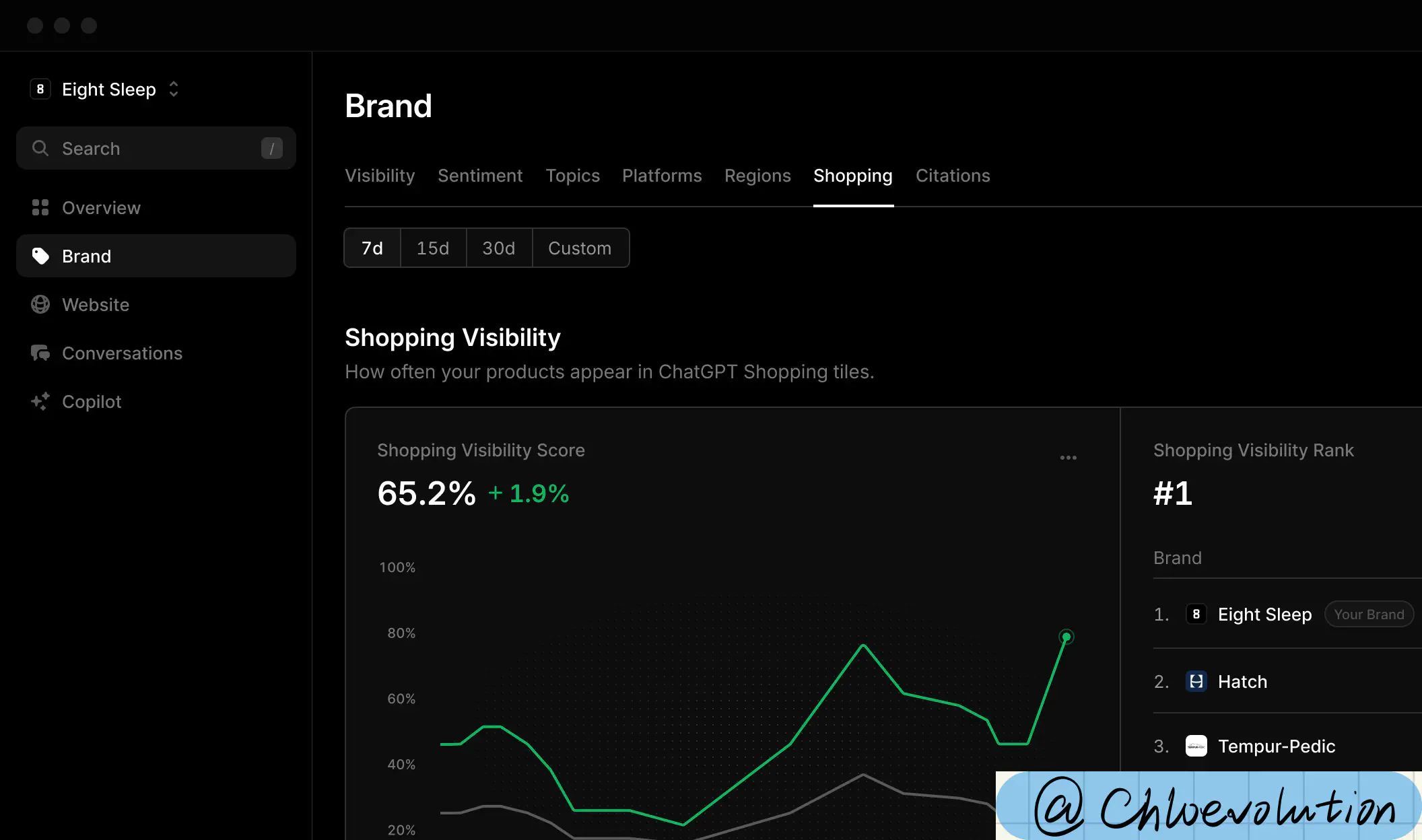Select the Brand tag icon in sidebar
1422x840 pixels.
pos(40,256)
